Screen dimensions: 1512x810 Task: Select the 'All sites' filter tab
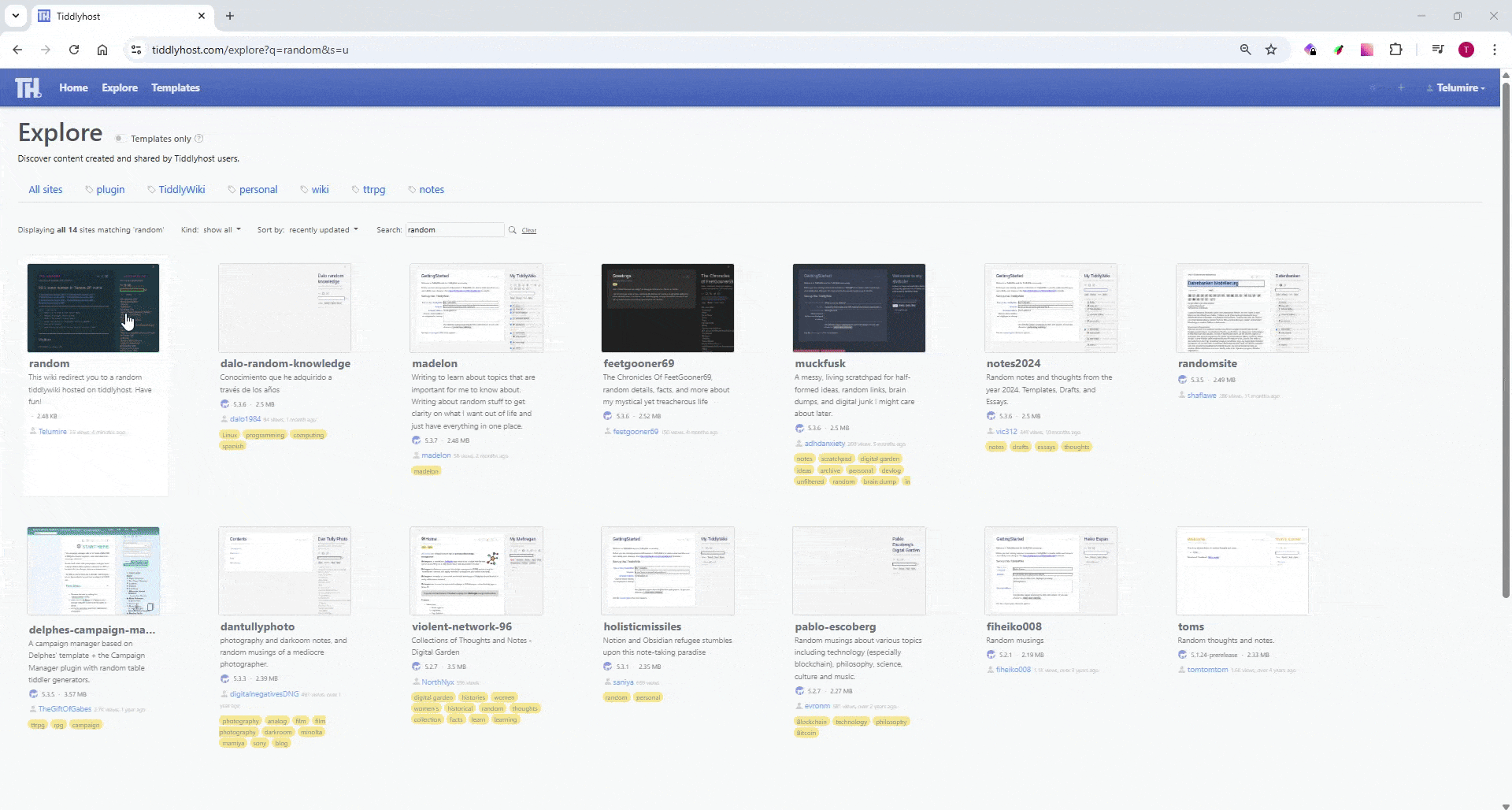pos(46,190)
